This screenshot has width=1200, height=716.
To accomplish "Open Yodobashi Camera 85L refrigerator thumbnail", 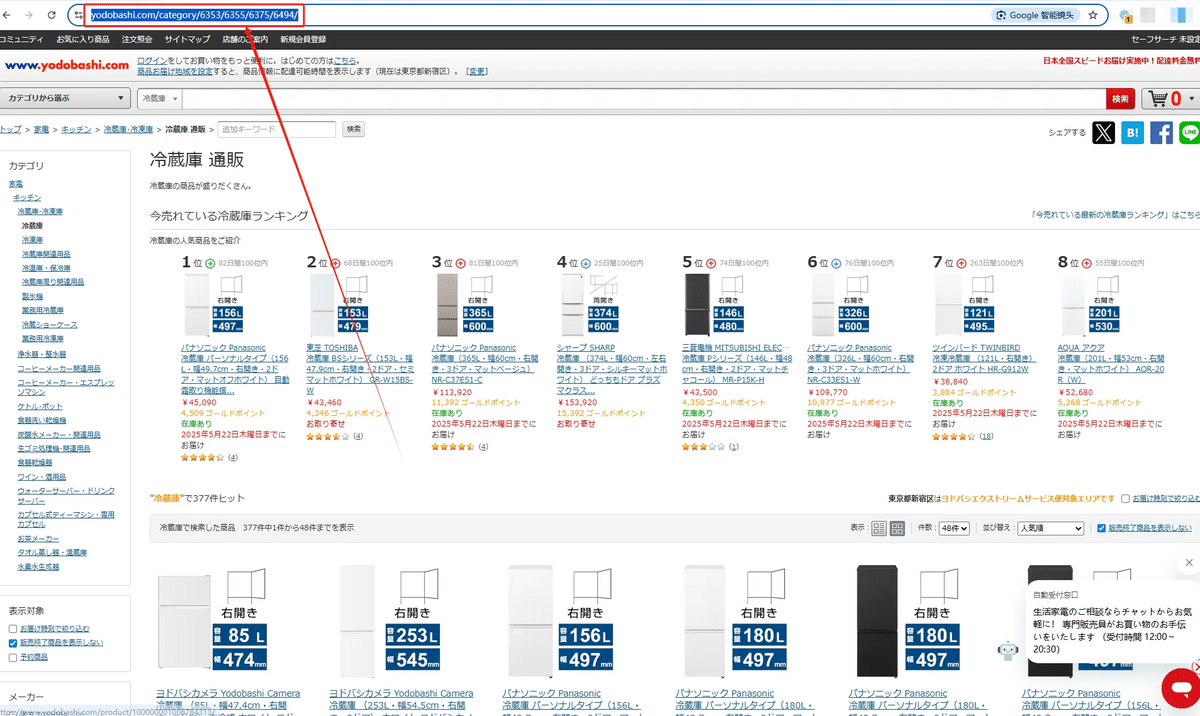I will click(213, 622).
